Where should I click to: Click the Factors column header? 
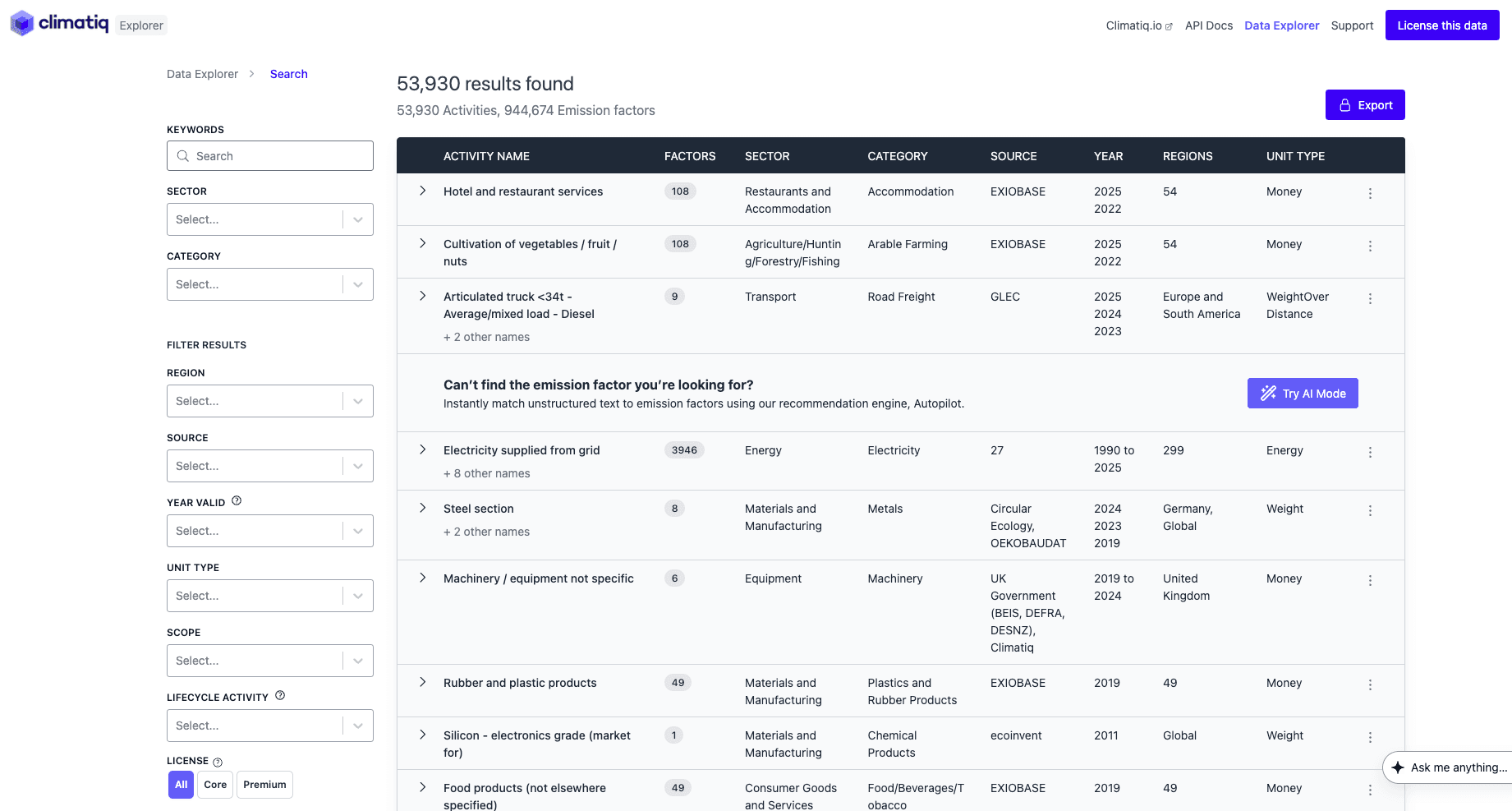click(x=690, y=156)
